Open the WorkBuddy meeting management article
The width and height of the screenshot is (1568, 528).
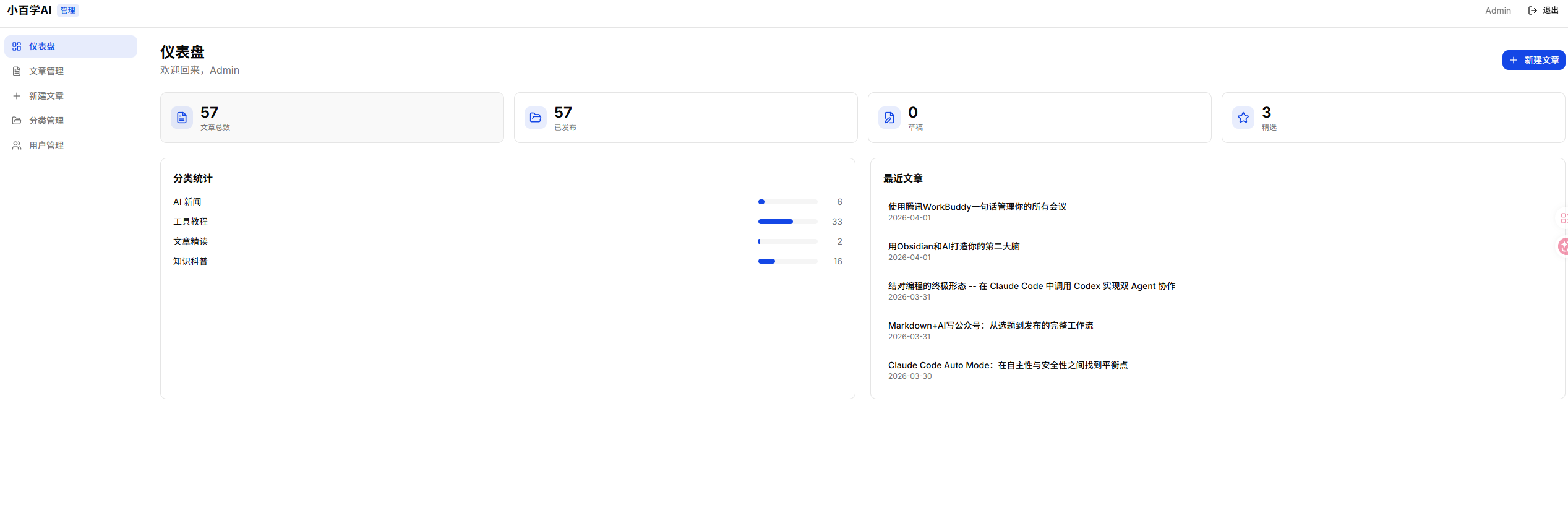pos(977,207)
